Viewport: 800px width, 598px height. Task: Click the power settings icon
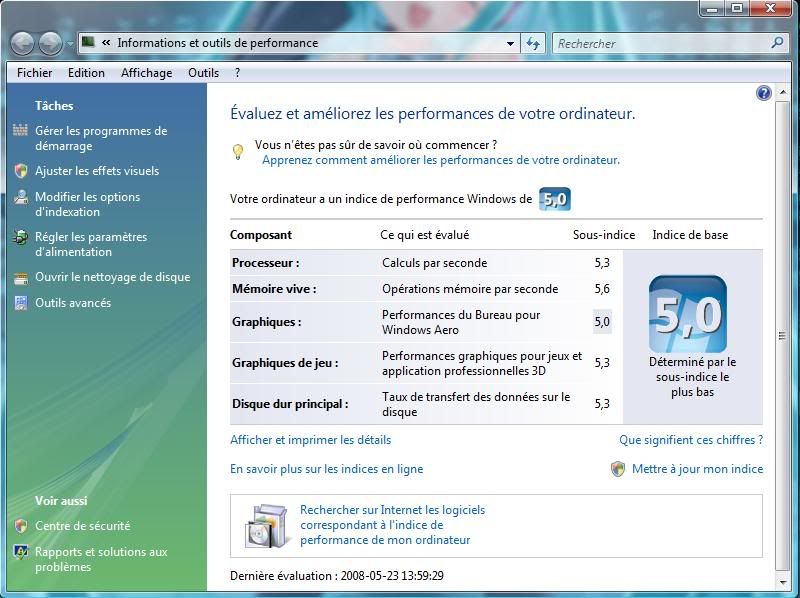(20, 237)
